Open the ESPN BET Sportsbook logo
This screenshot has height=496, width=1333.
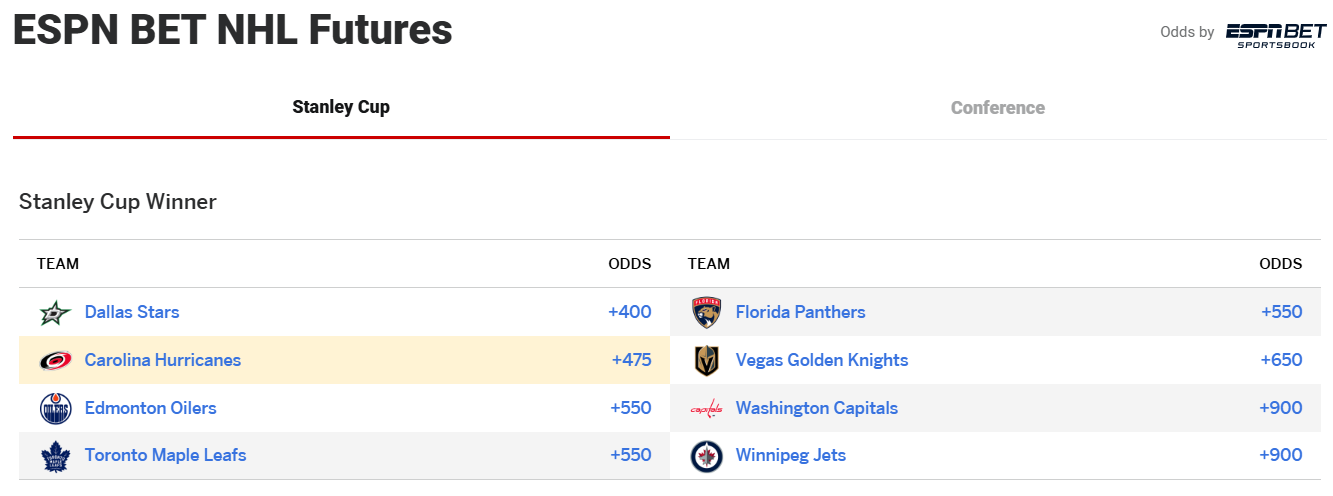(x=1275, y=34)
